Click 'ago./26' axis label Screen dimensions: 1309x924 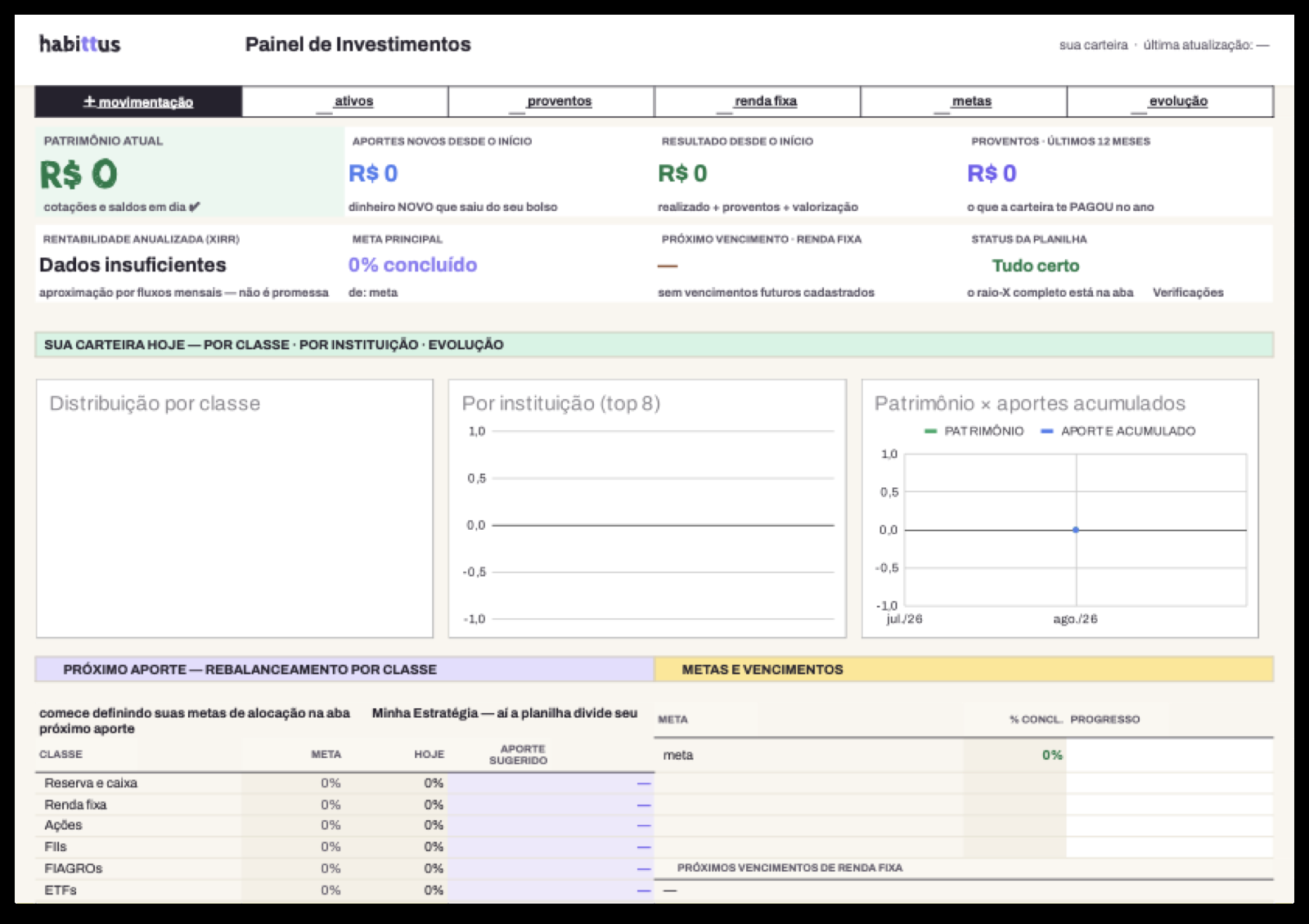tap(1075, 619)
